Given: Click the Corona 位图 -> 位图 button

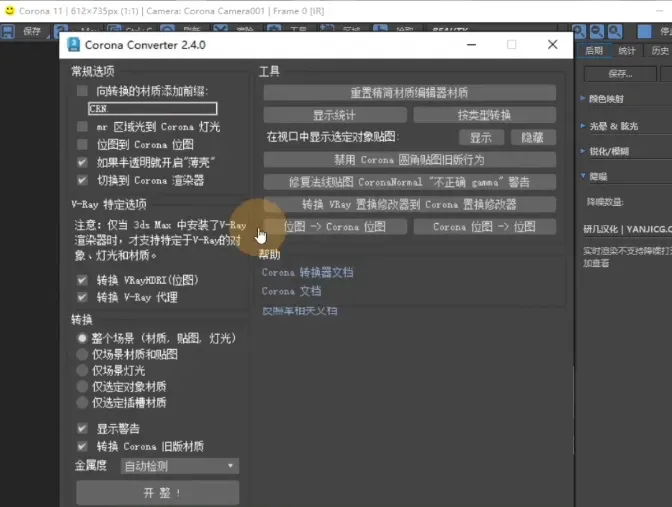Looking at the screenshot, I should click(484, 227).
